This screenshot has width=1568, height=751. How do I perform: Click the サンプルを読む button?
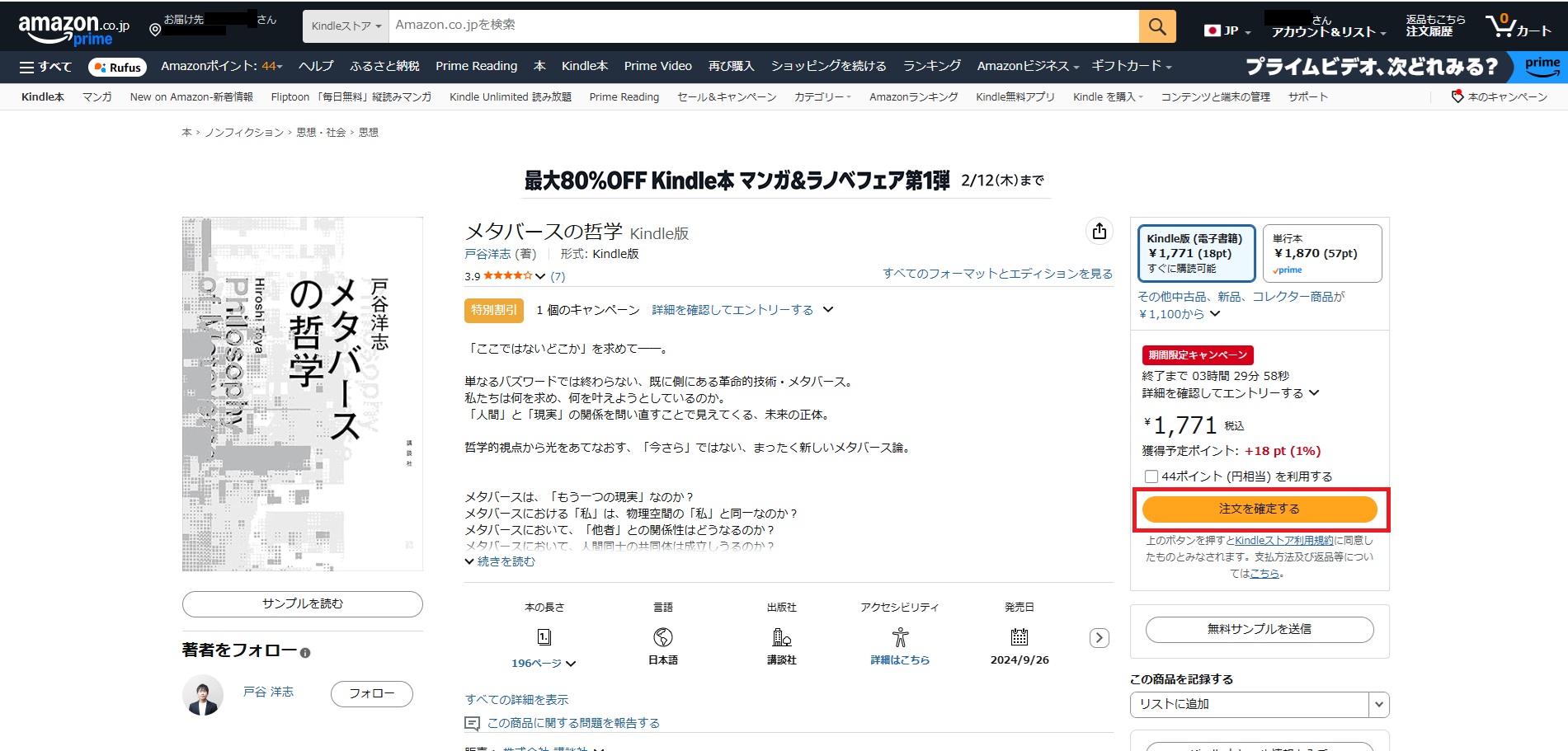pos(302,604)
